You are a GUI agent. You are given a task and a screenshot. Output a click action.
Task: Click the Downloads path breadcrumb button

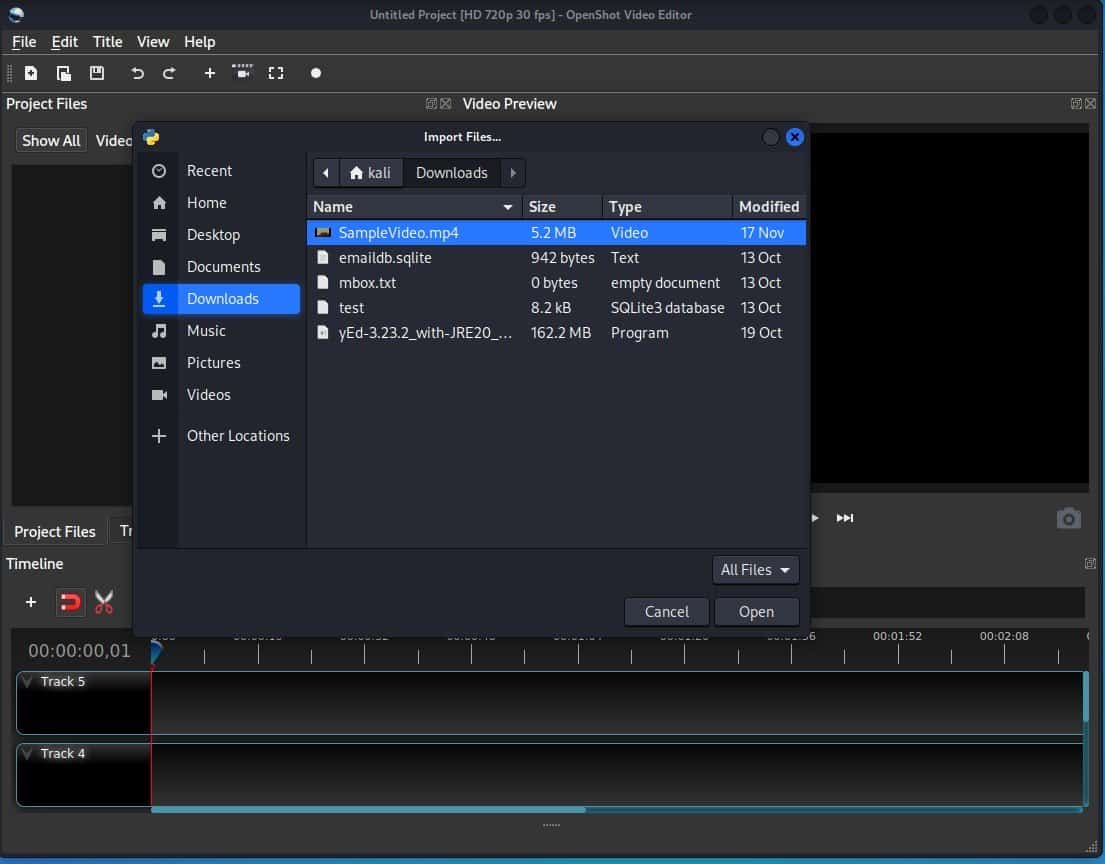[x=452, y=173]
